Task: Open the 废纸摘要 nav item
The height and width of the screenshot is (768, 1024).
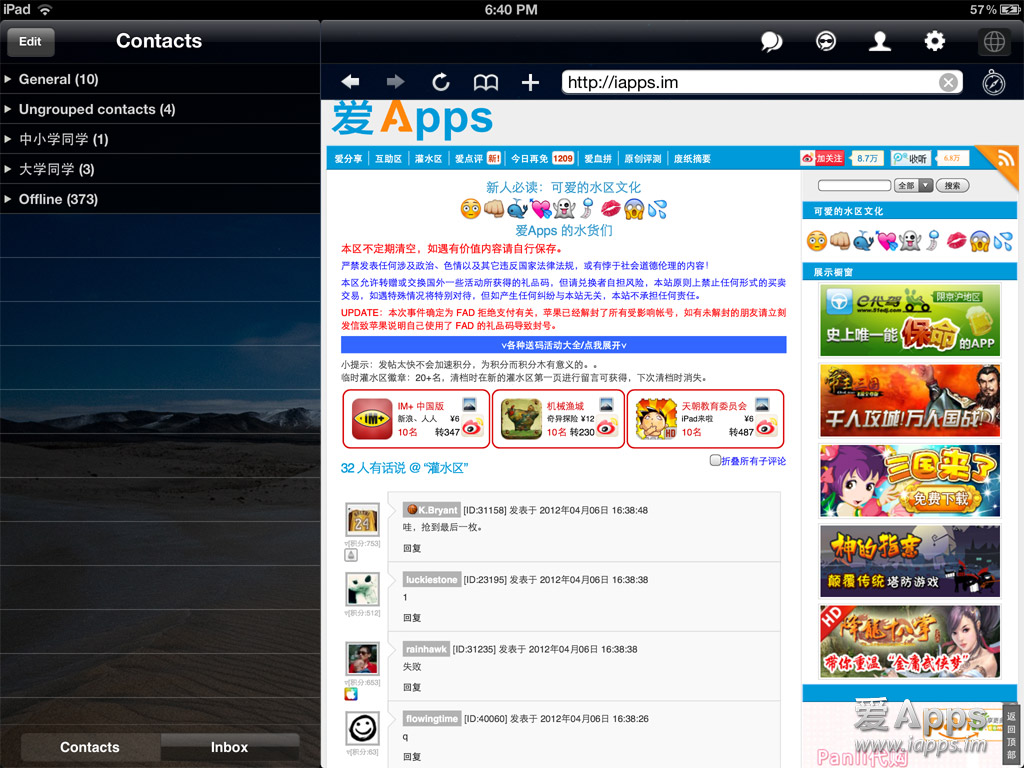Action: pos(692,159)
